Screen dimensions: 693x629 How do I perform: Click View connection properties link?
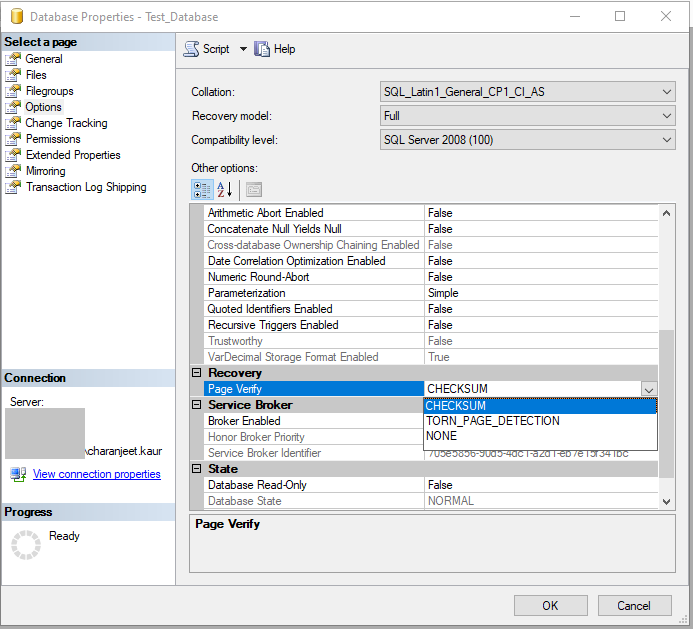[x=96, y=474]
